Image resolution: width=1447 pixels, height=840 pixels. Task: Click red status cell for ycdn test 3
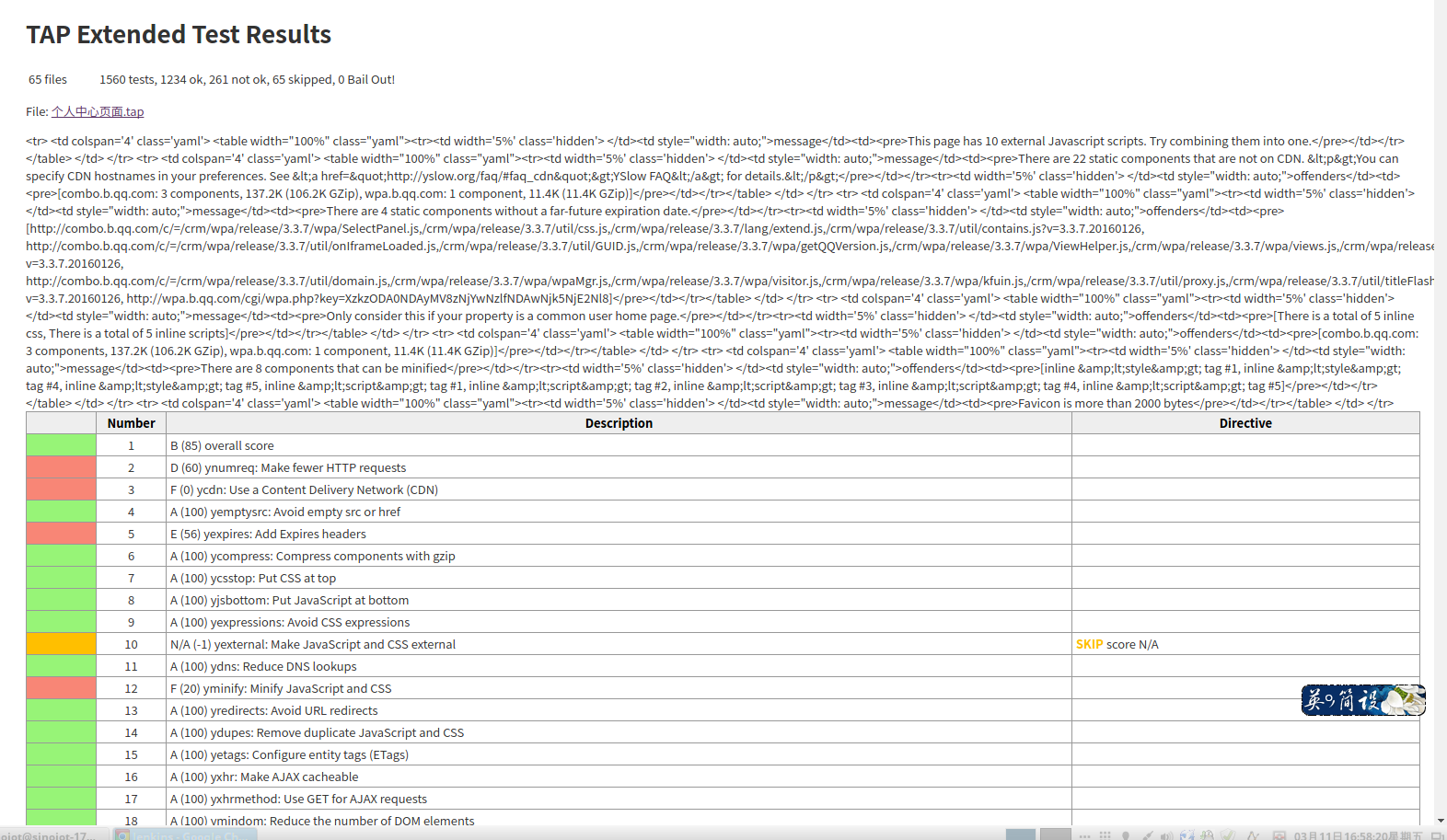61,489
